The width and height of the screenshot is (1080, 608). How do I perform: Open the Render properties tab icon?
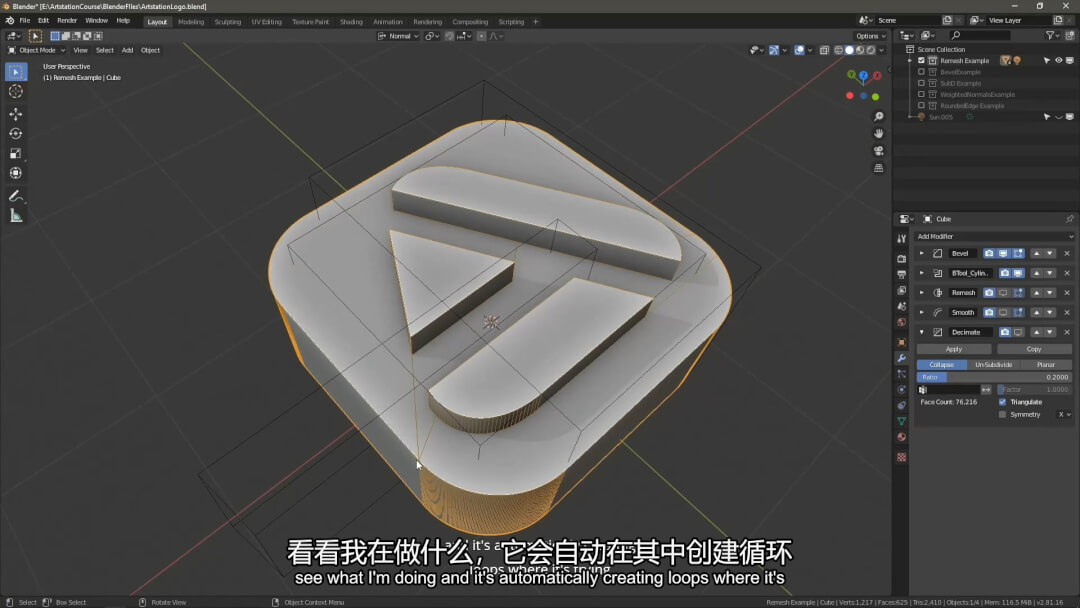point(902,258)
